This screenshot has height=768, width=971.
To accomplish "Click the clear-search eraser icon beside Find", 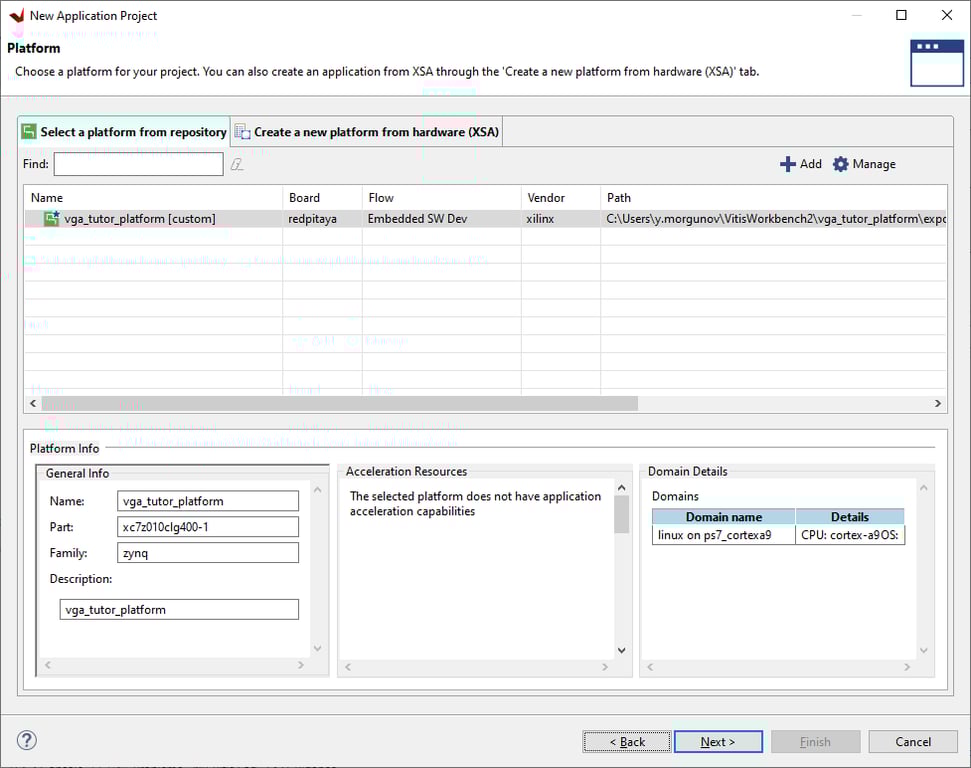I will [237, 164].
